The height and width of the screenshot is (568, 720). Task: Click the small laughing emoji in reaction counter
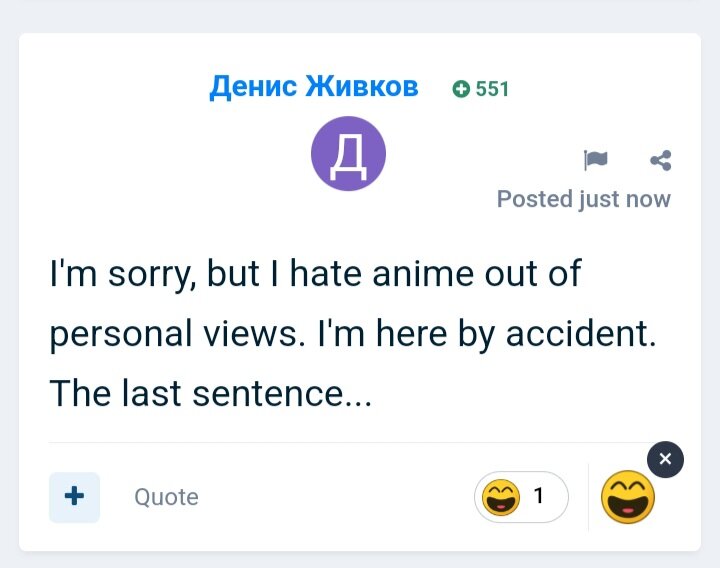tap(501, 497)
